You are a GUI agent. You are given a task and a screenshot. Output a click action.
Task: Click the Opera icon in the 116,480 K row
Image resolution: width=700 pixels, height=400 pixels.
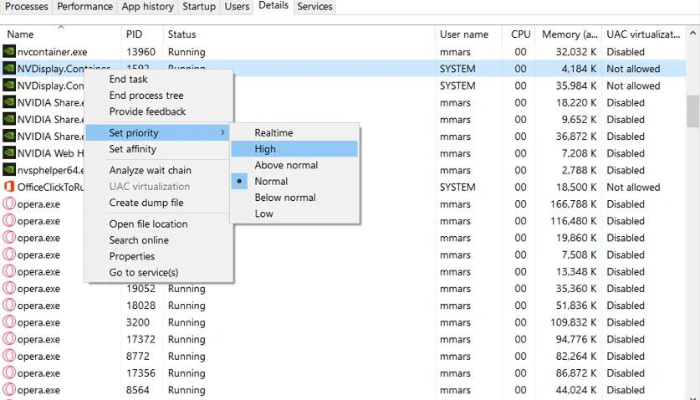[x=9, y=221]
